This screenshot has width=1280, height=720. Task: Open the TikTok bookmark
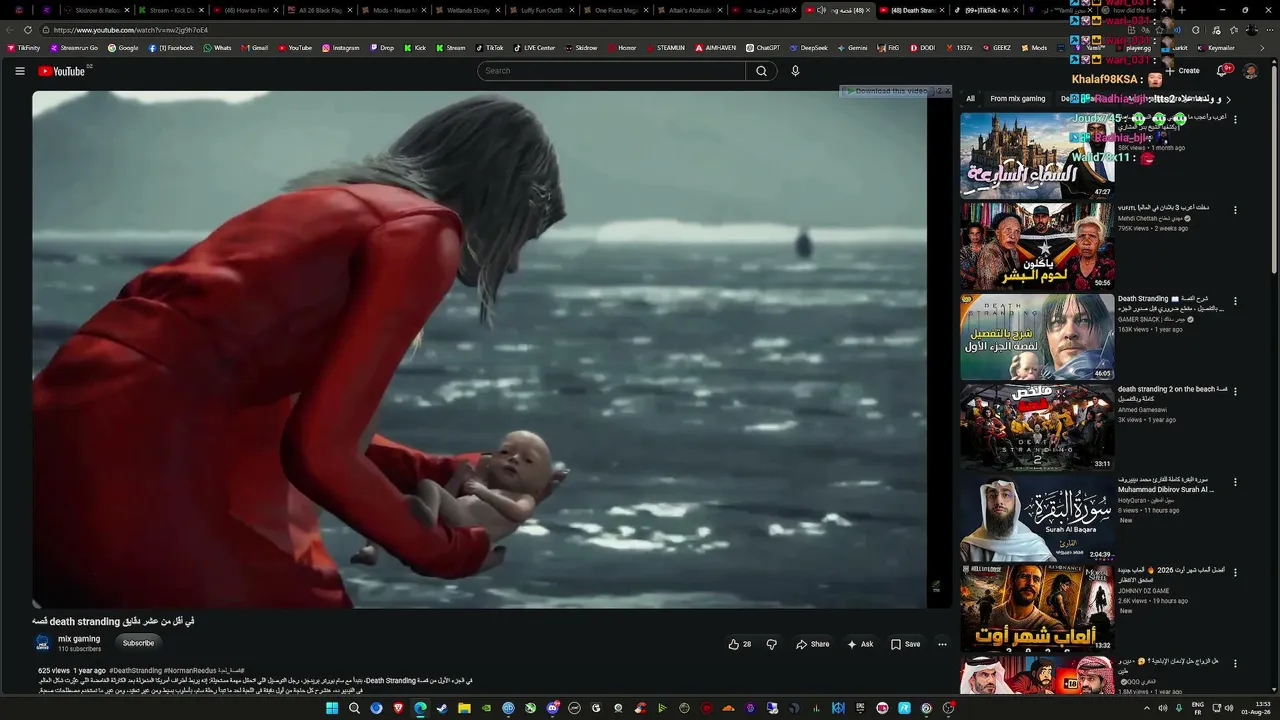pyautogui.click(x=489, y=48)
